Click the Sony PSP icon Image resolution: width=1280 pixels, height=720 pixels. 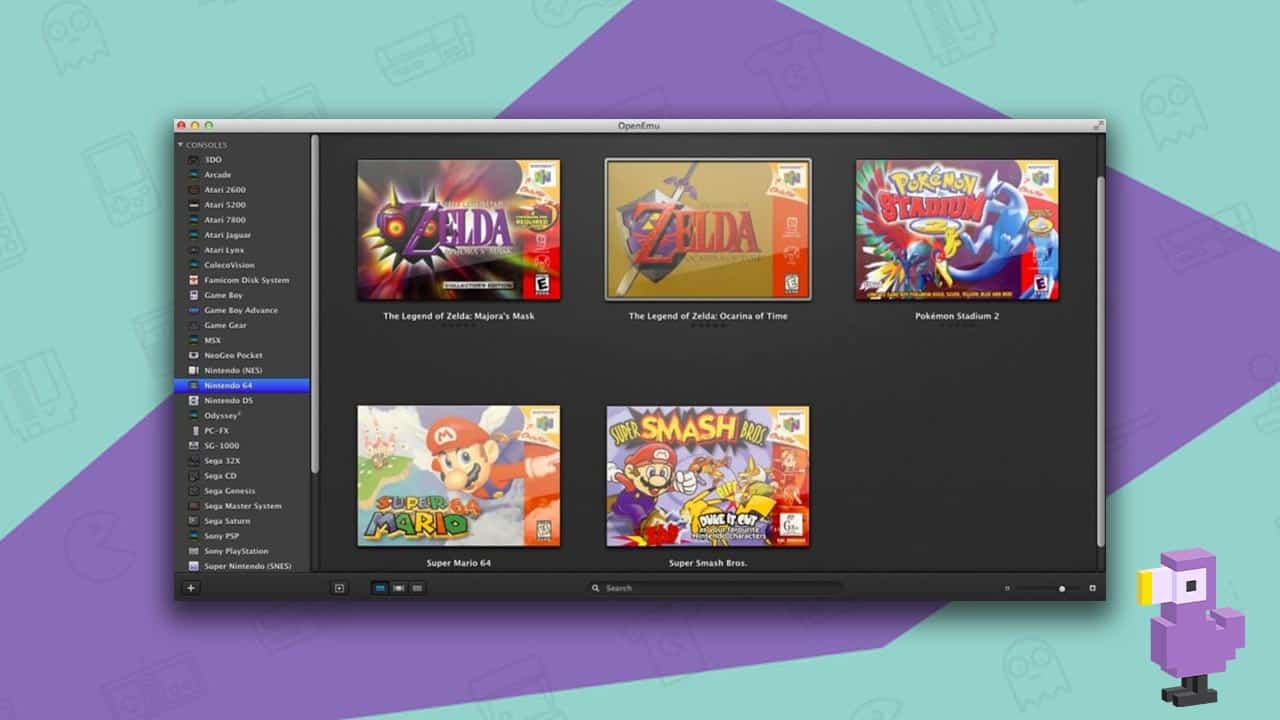[194, 536]
